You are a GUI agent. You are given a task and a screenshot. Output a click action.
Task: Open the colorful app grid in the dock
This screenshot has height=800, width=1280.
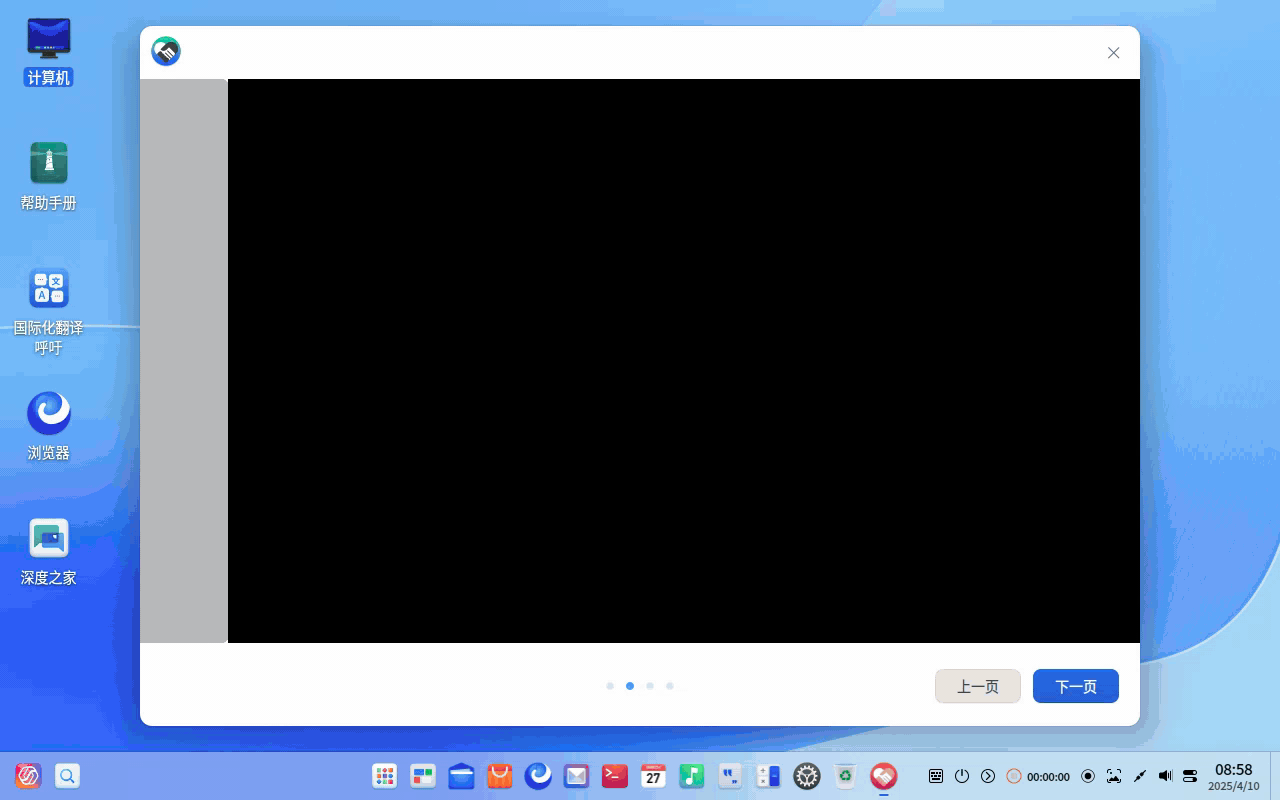385,776
